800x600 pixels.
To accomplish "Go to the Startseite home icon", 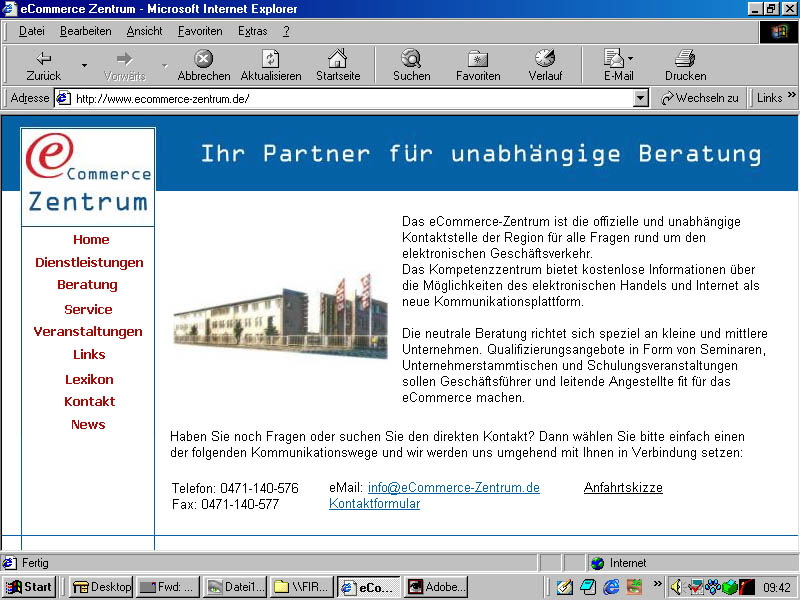I will (x=338, y=65).
